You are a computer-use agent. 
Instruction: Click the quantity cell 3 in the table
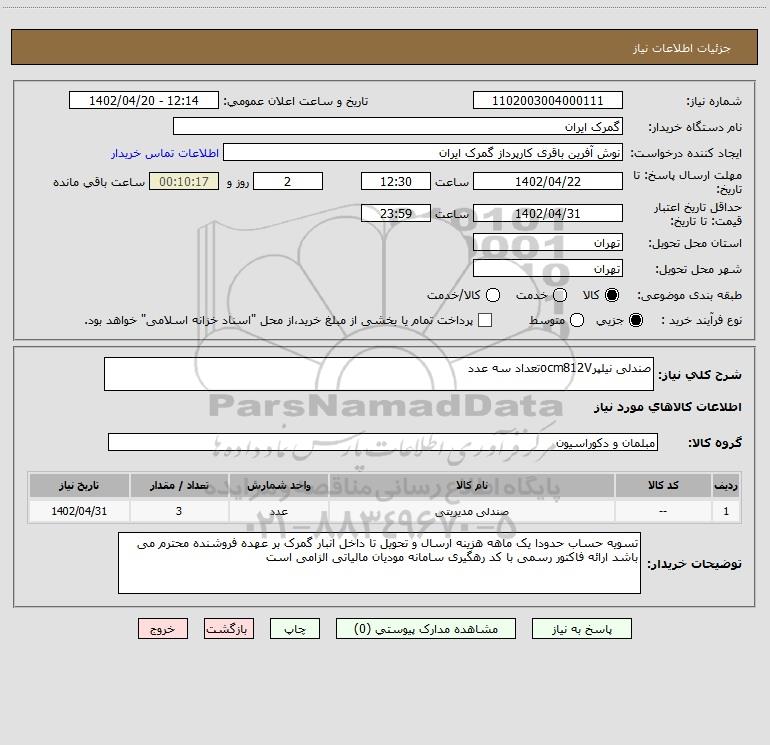point(179,511)
